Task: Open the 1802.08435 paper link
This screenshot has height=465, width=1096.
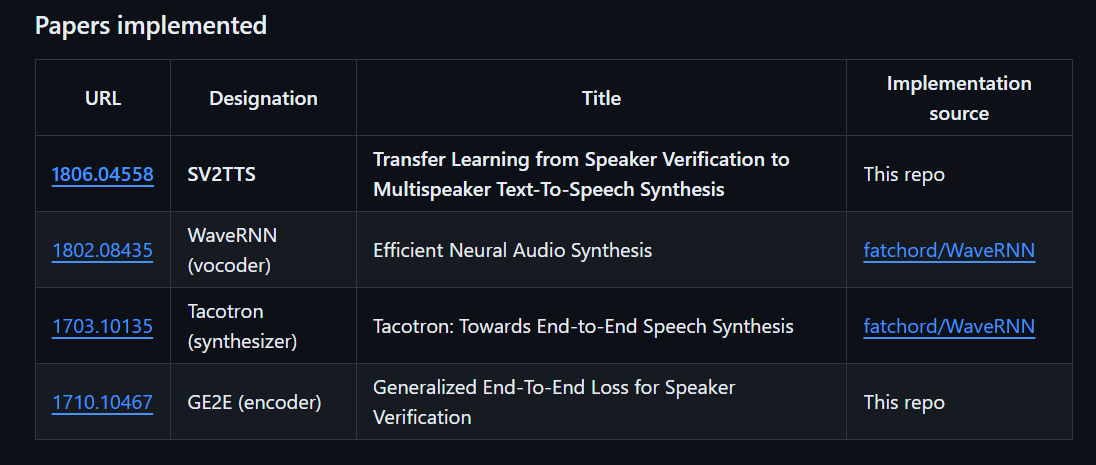Action: click(x=103, y=250)
